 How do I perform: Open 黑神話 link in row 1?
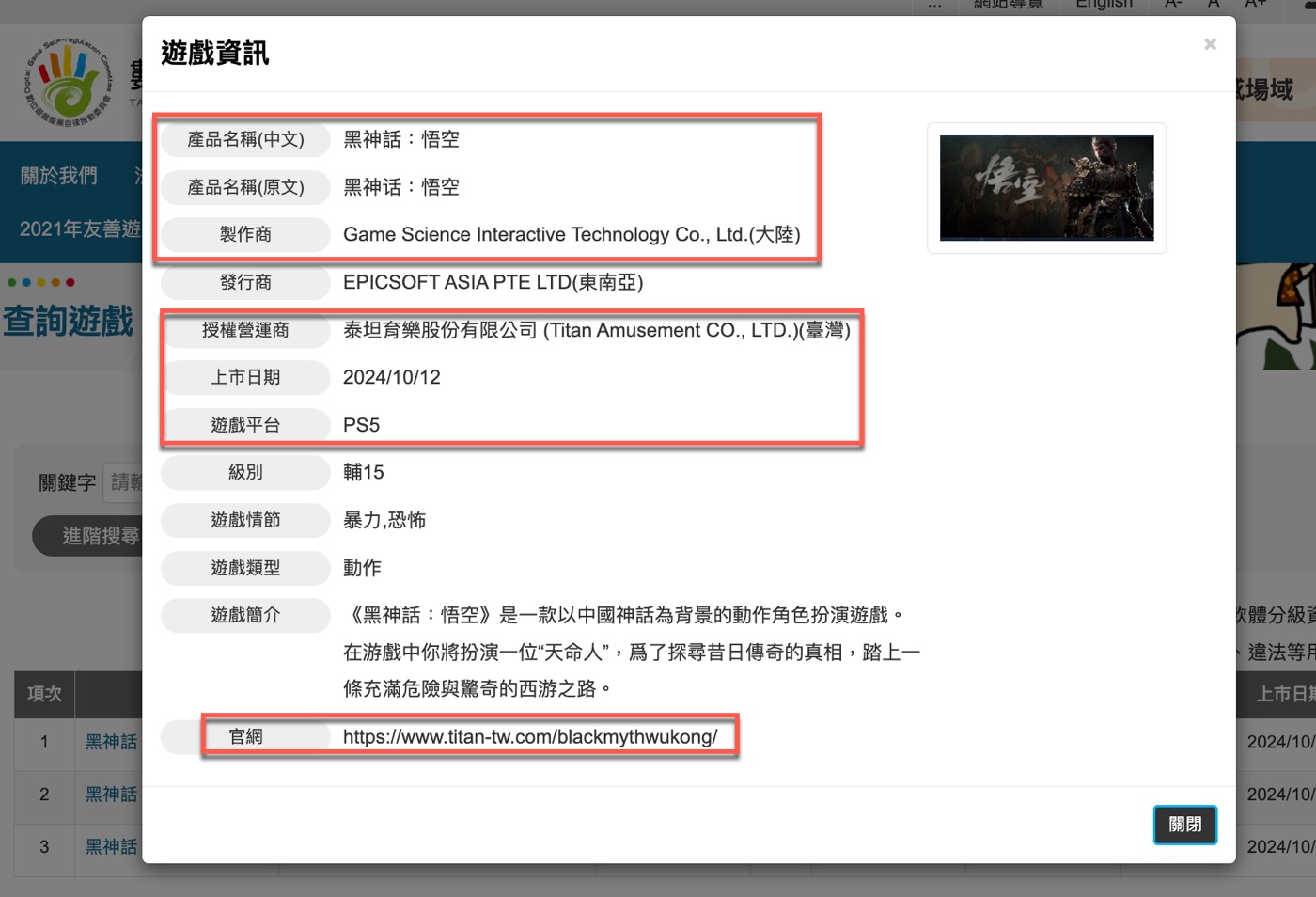pyautogui.click(x=112, y=742)
